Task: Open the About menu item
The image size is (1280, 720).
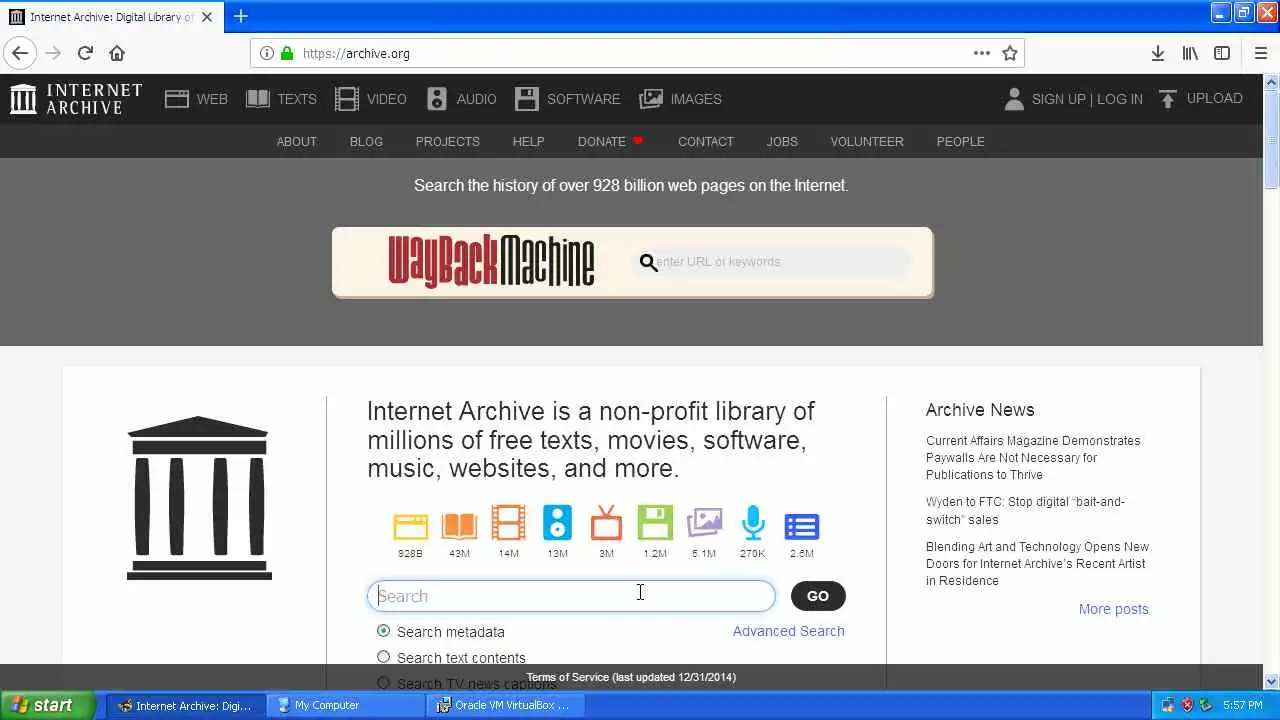Action: click(297, 141)
